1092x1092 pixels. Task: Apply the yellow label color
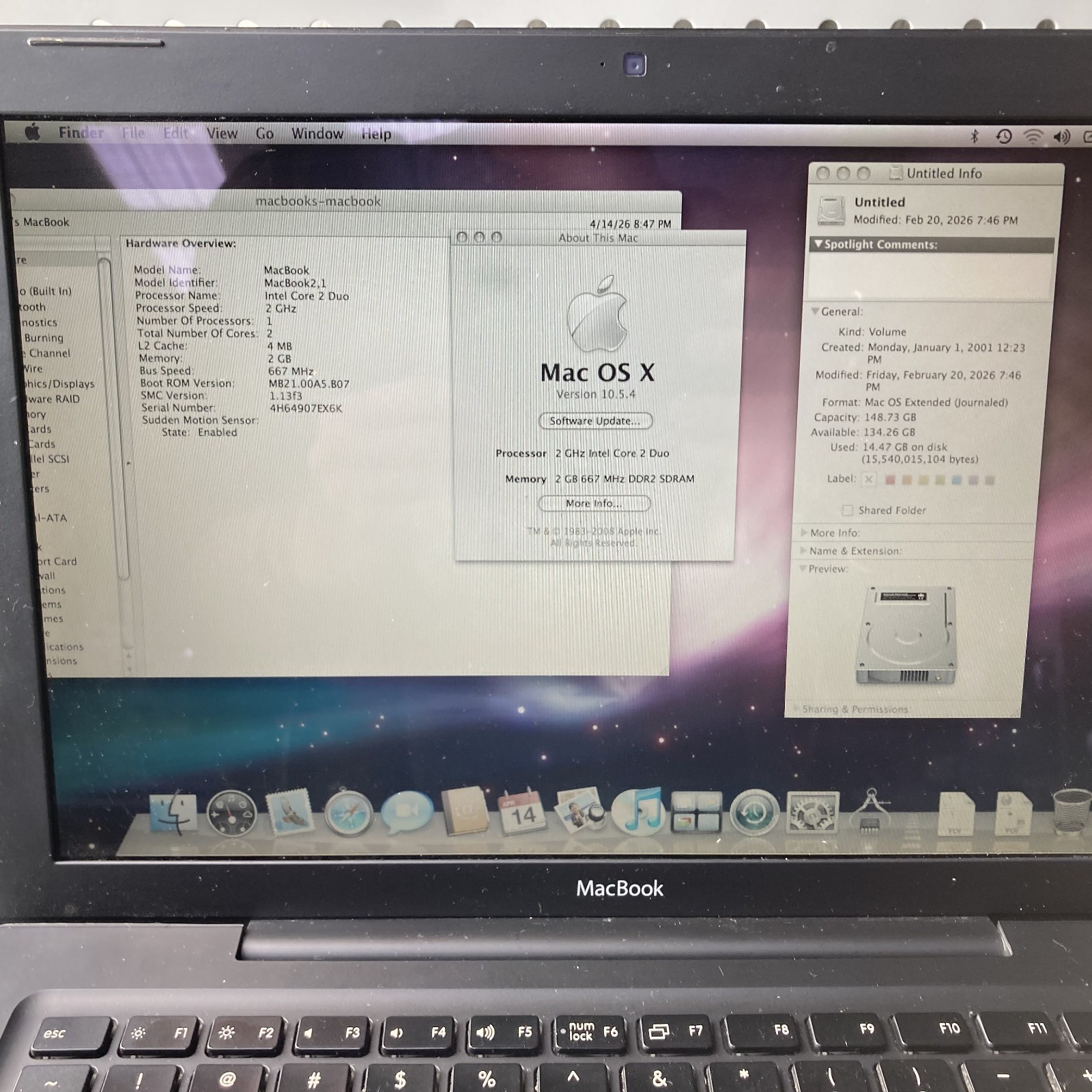pos(923,480)
